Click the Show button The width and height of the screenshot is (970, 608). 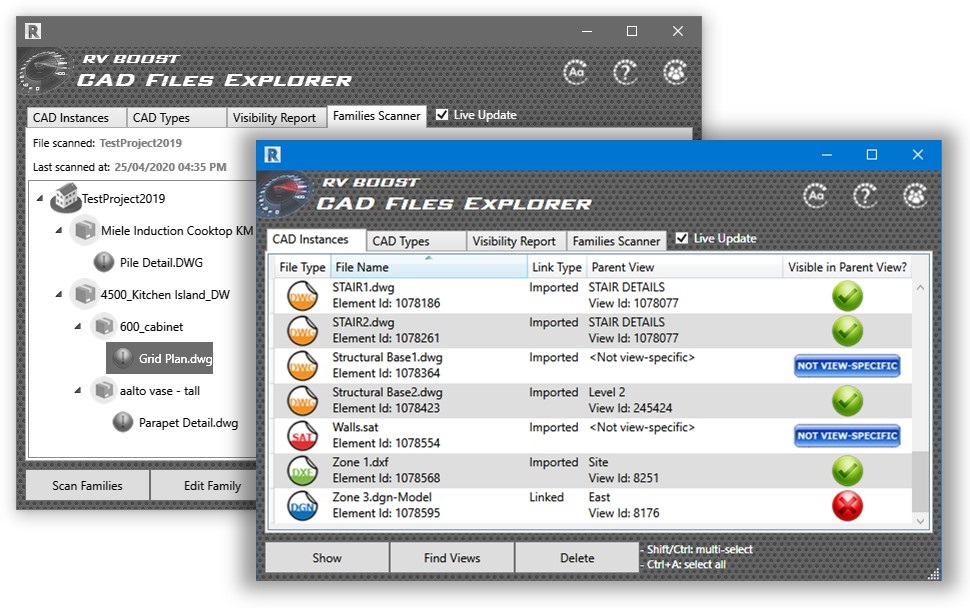(327, 558)
